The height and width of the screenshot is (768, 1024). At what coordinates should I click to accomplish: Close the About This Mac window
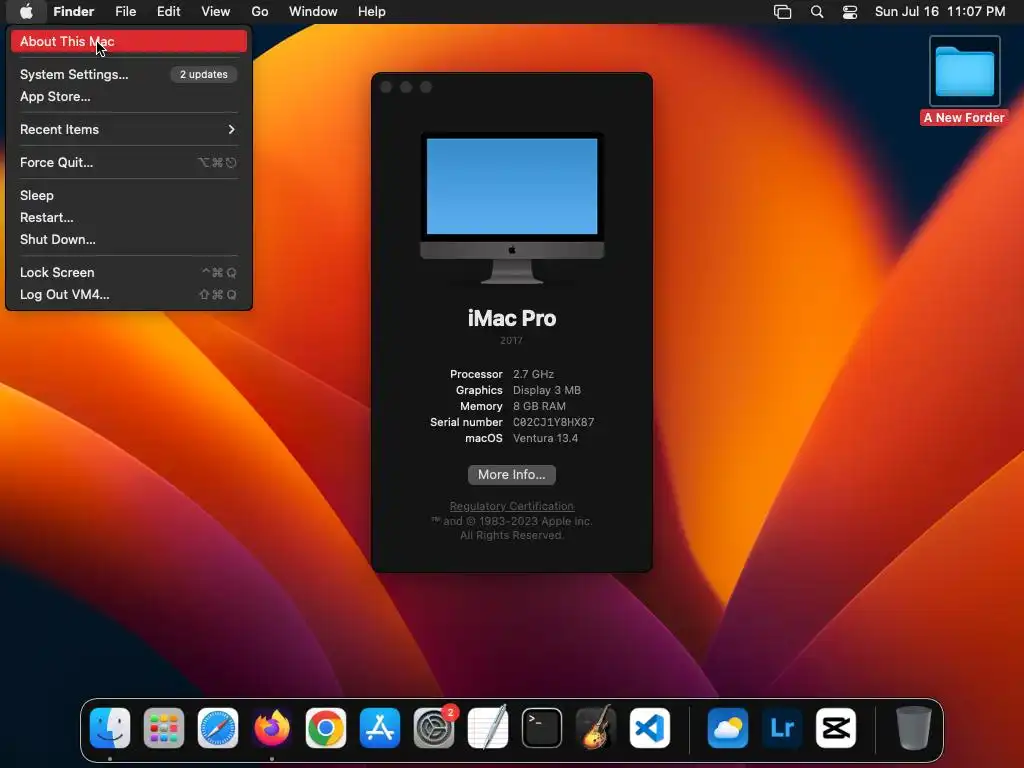point(386,87)
